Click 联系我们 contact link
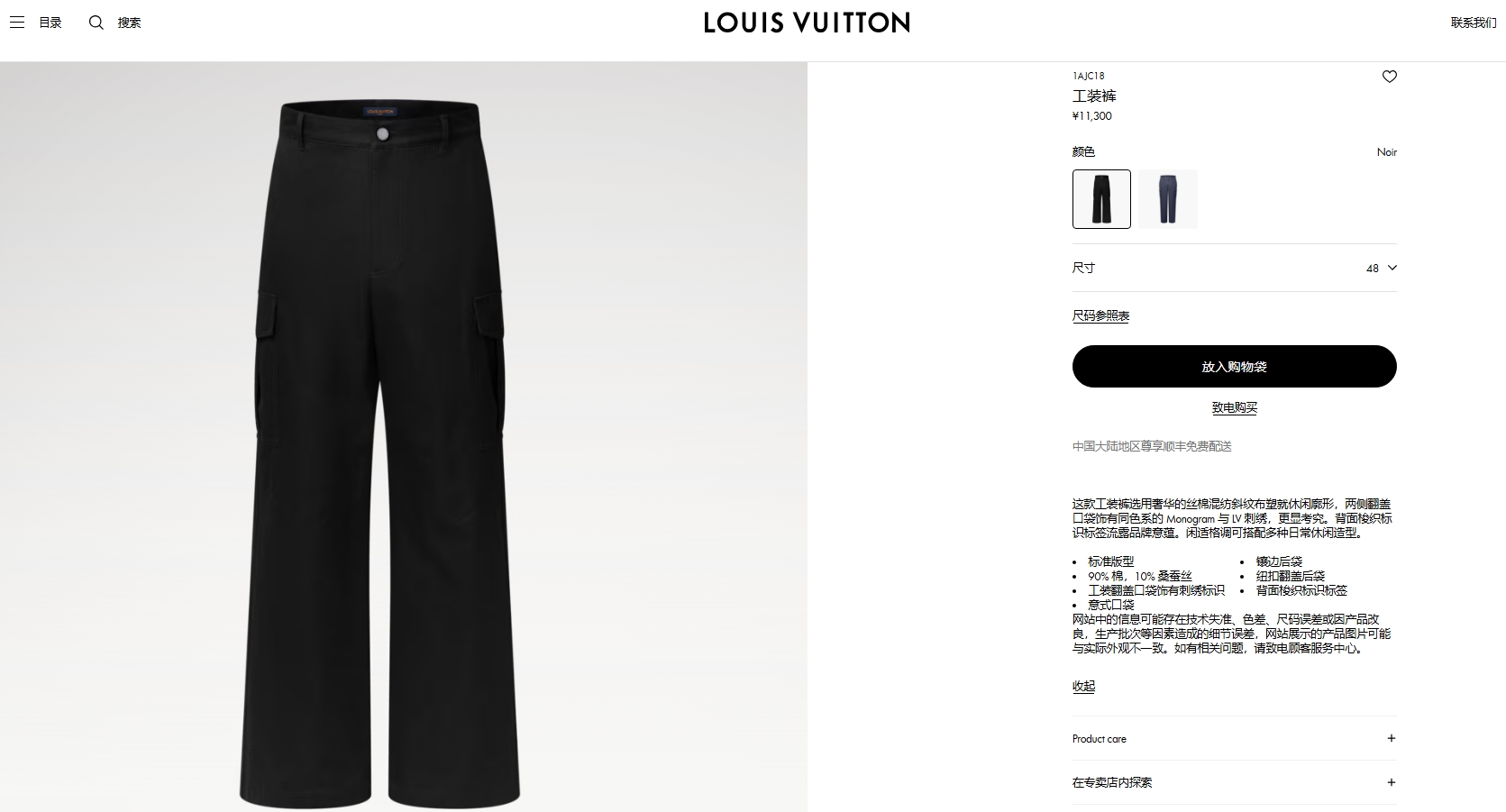 point(1473,23)
